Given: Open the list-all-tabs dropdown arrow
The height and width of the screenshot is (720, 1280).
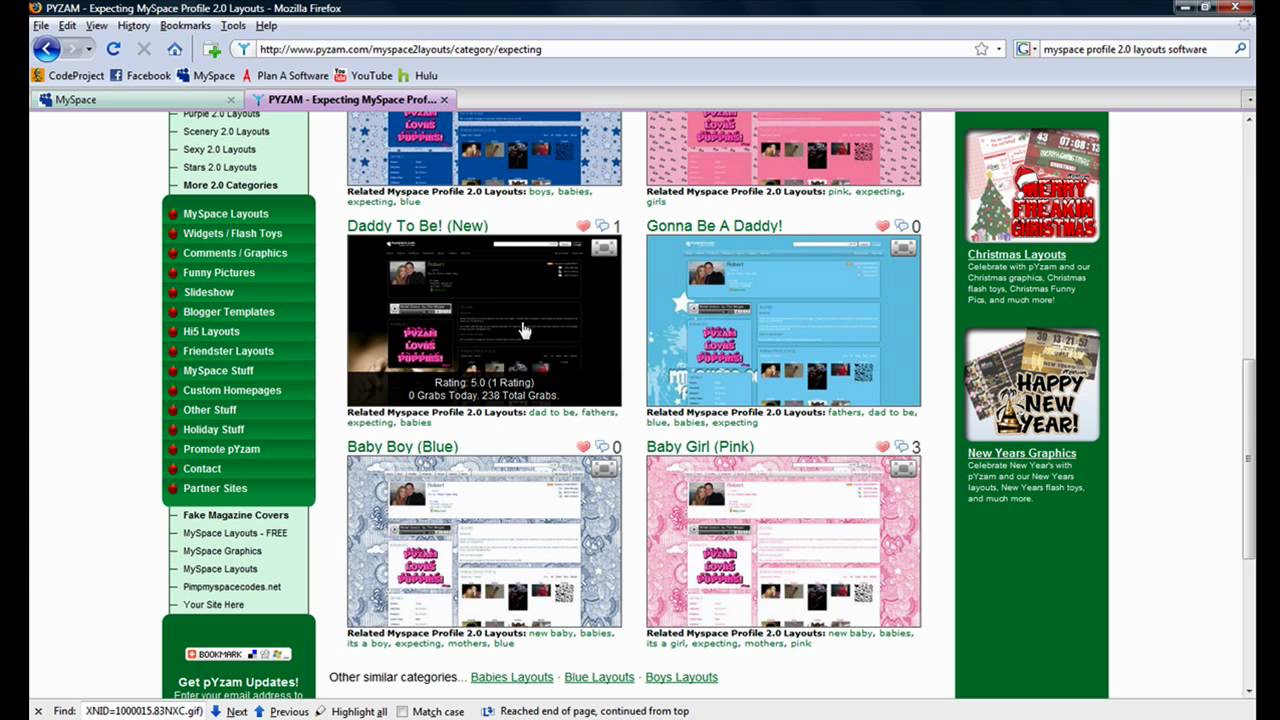Looking at the screenshot, I should tap(1248, 99).
